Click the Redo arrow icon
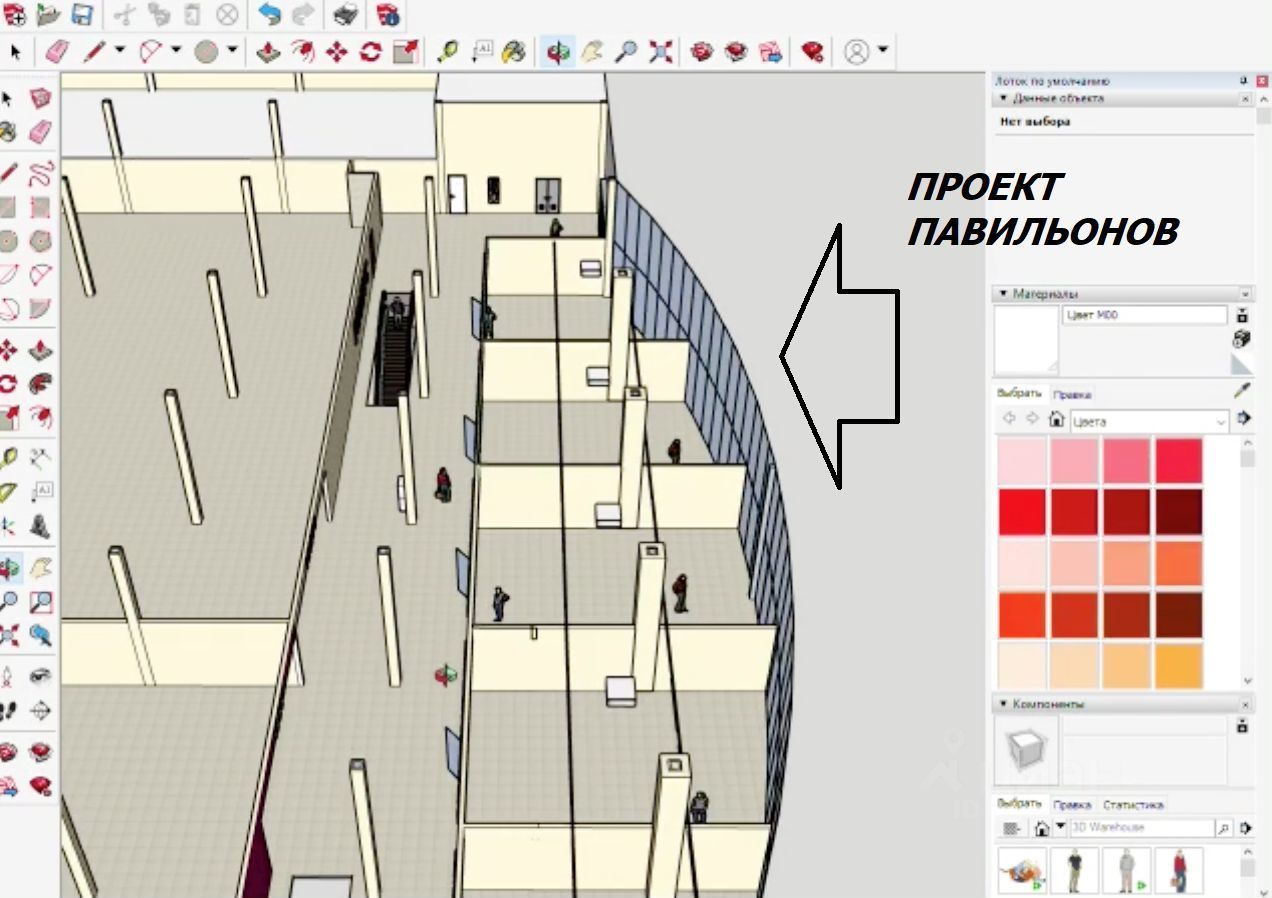The width and height of the screenshot is (1272, 898). point(303,14)
